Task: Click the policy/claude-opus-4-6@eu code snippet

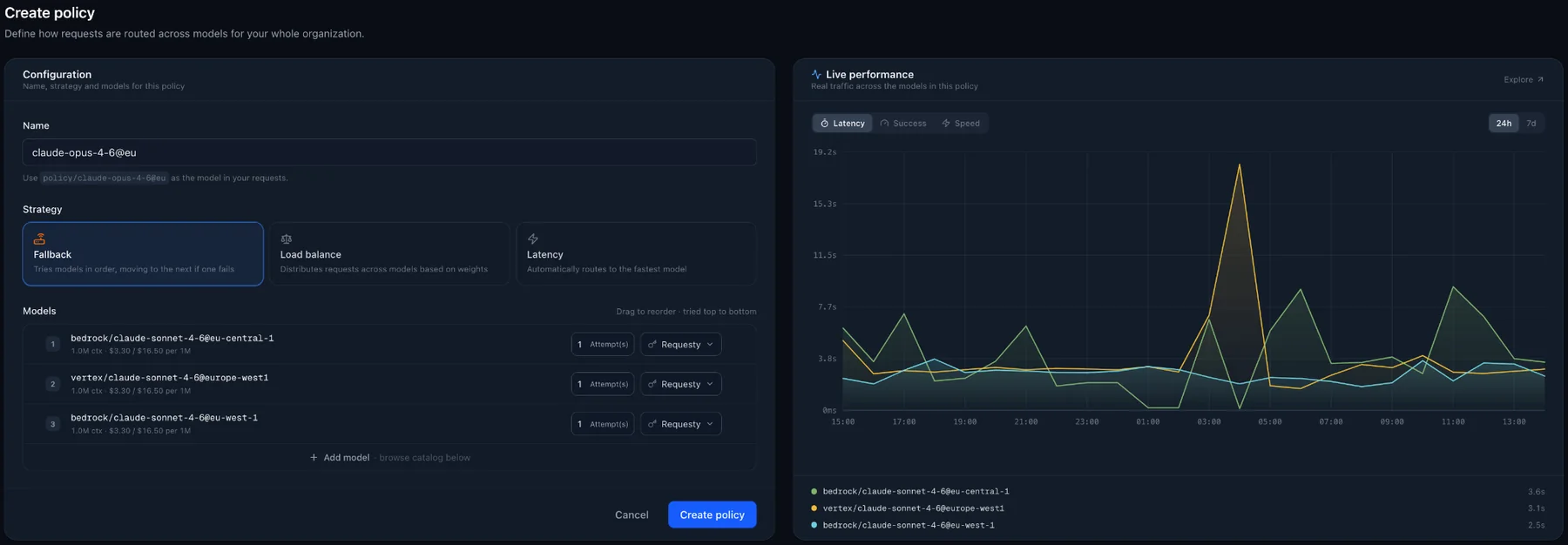Action: (104, 178)
